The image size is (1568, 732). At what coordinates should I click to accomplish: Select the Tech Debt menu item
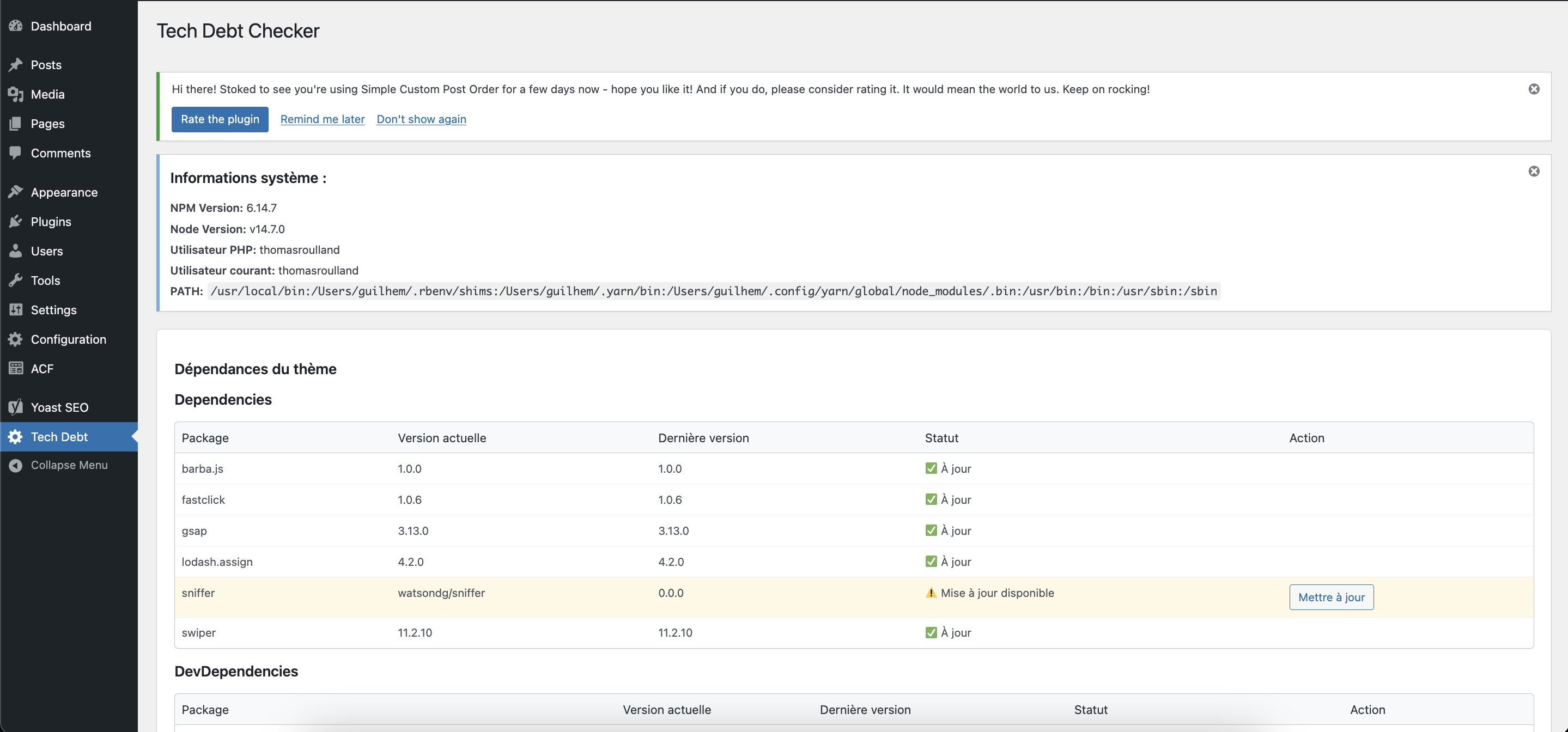click(x=69, y=437)
